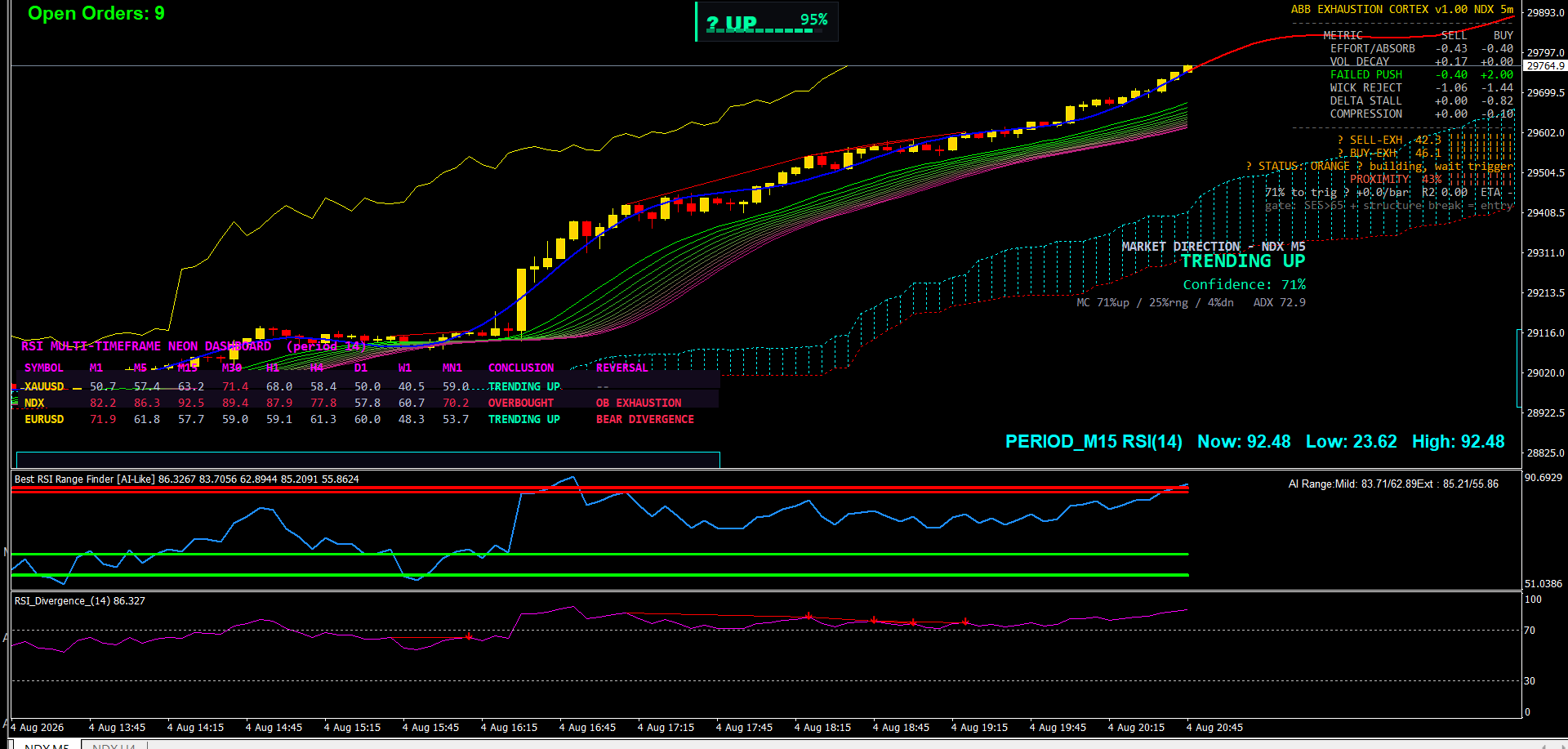Switch to the NDX,H4 chart tab

click(x=114, y=746)
